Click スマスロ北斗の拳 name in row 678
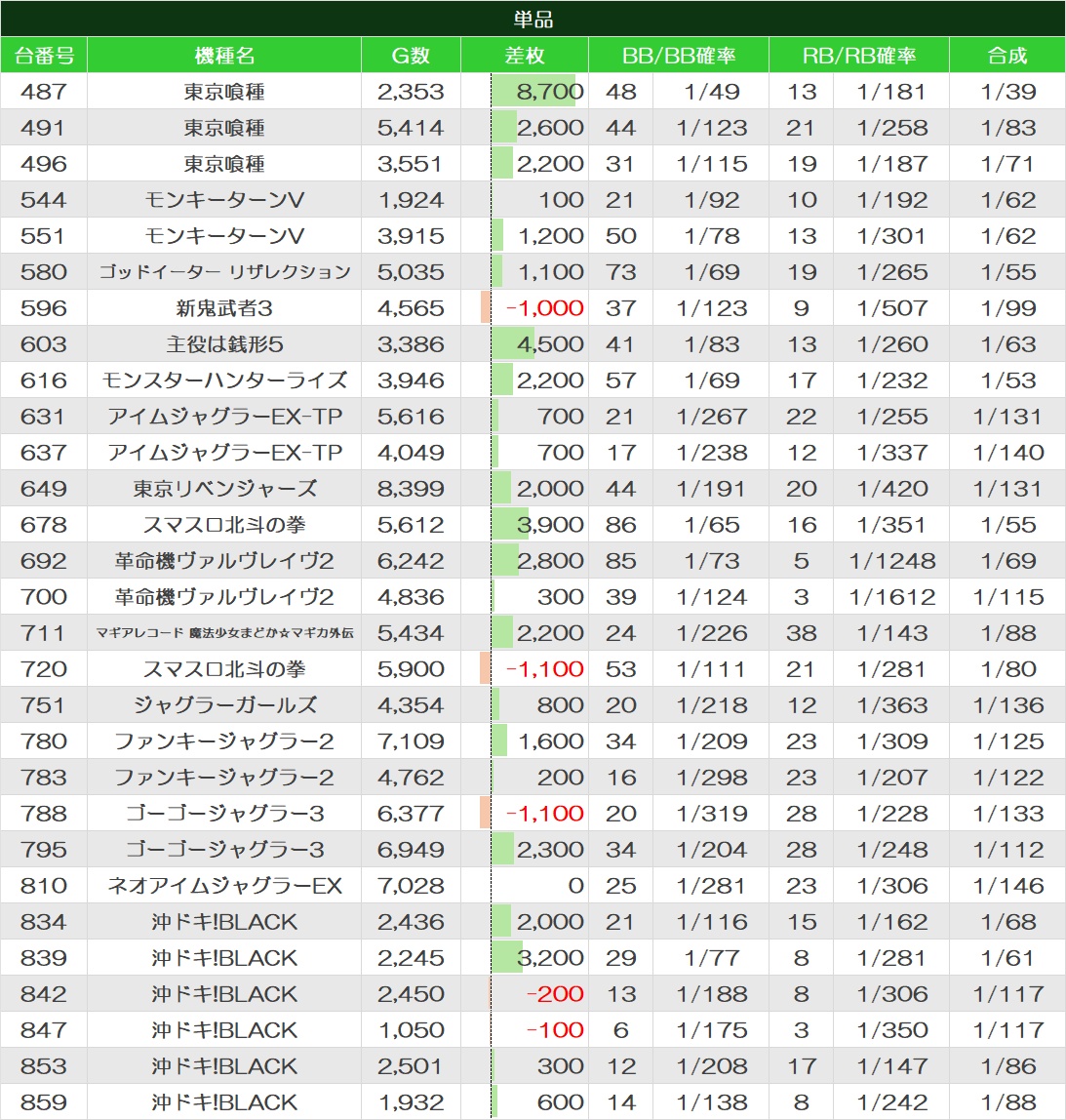1066x1120 pixels. tap(224, 525)
